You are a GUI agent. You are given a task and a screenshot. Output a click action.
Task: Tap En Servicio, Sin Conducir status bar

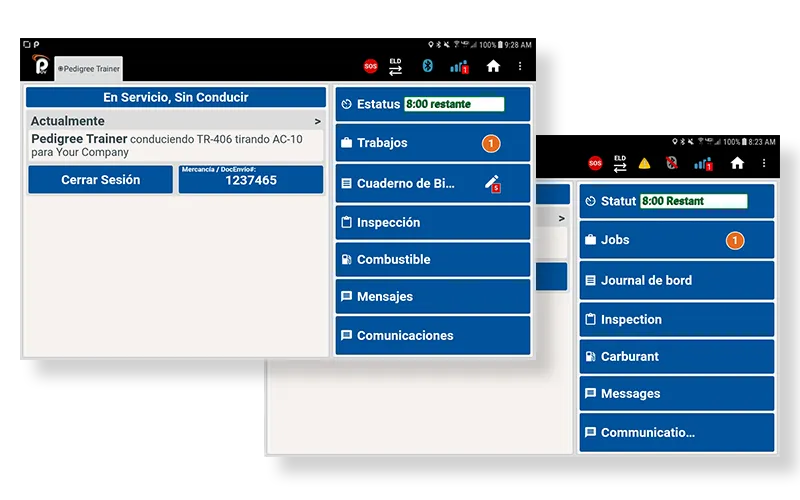coord(176,97)
